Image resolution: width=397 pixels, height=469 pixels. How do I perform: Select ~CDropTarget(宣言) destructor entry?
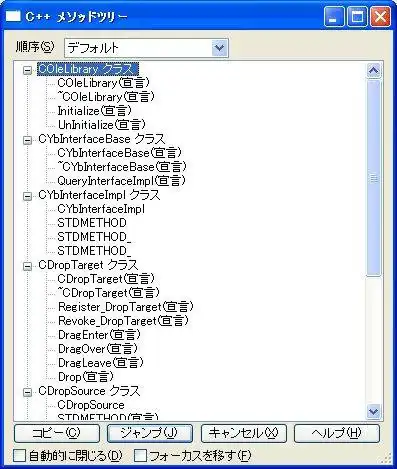click(109, 293)
